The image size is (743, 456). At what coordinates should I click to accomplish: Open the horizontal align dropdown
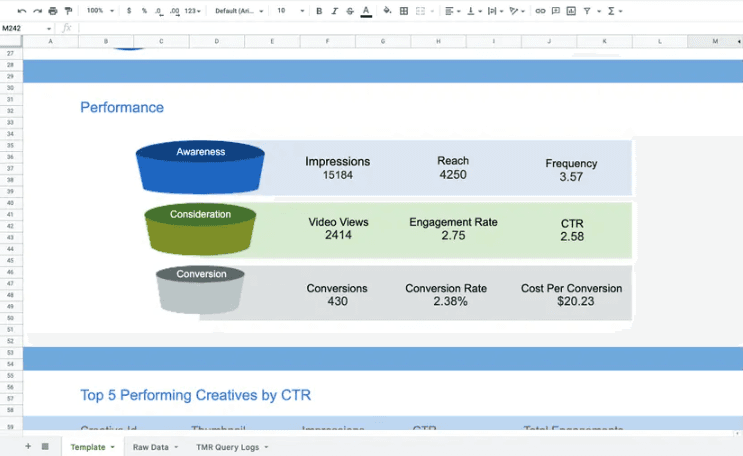point(453,11)
